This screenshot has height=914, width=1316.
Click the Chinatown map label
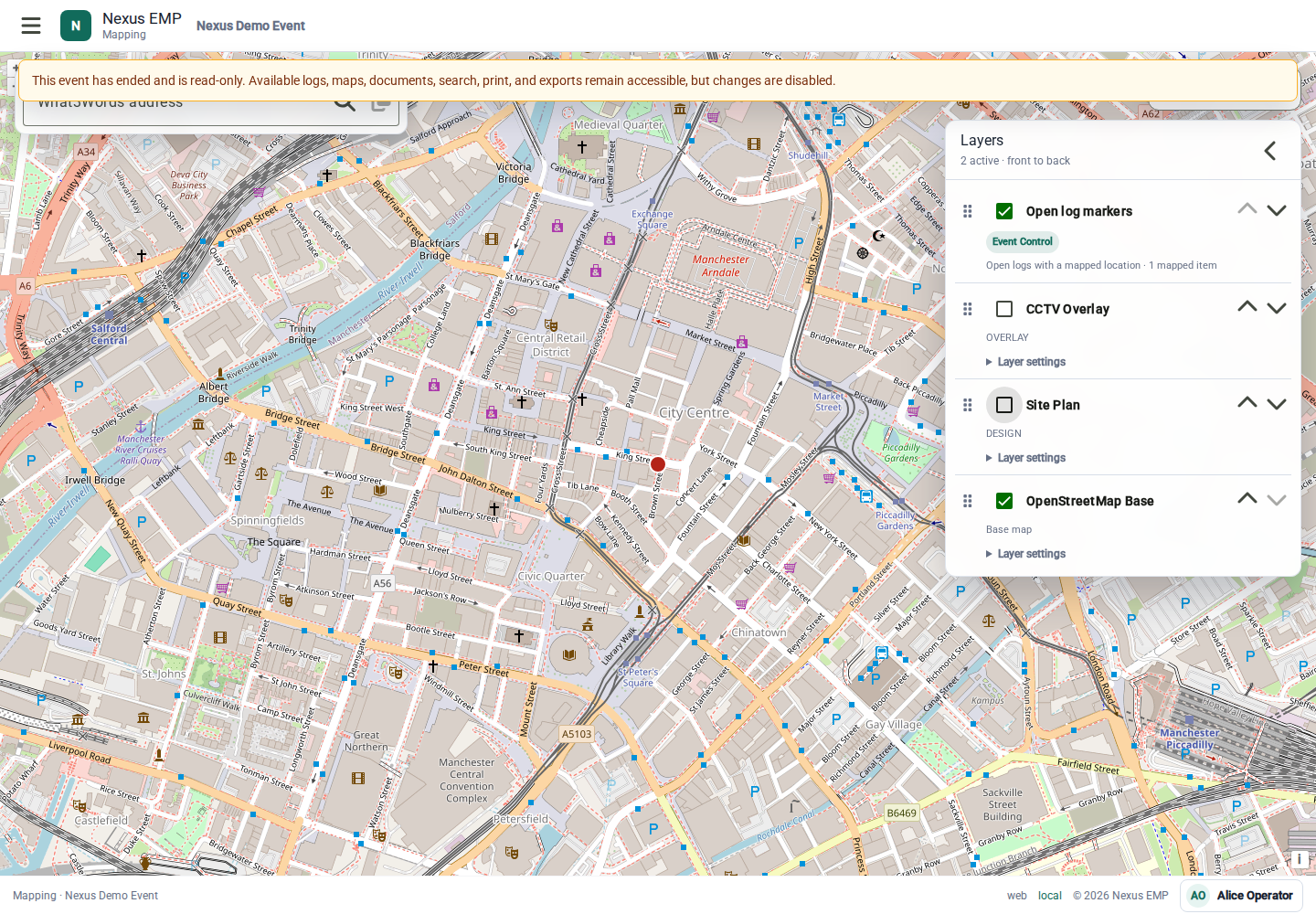click(759, 632)
